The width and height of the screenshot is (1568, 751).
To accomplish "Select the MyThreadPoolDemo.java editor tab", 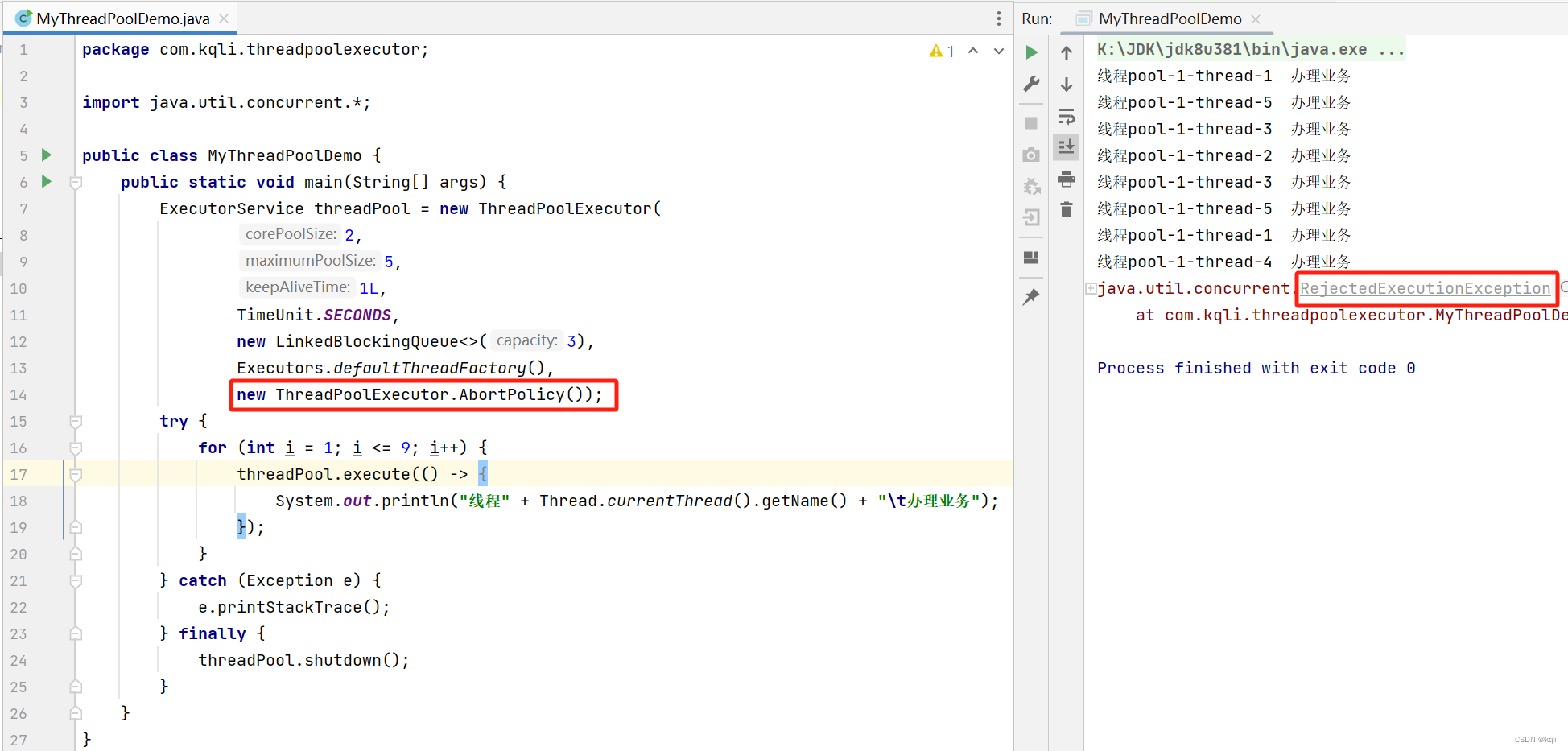I will [x=123, y=19].
